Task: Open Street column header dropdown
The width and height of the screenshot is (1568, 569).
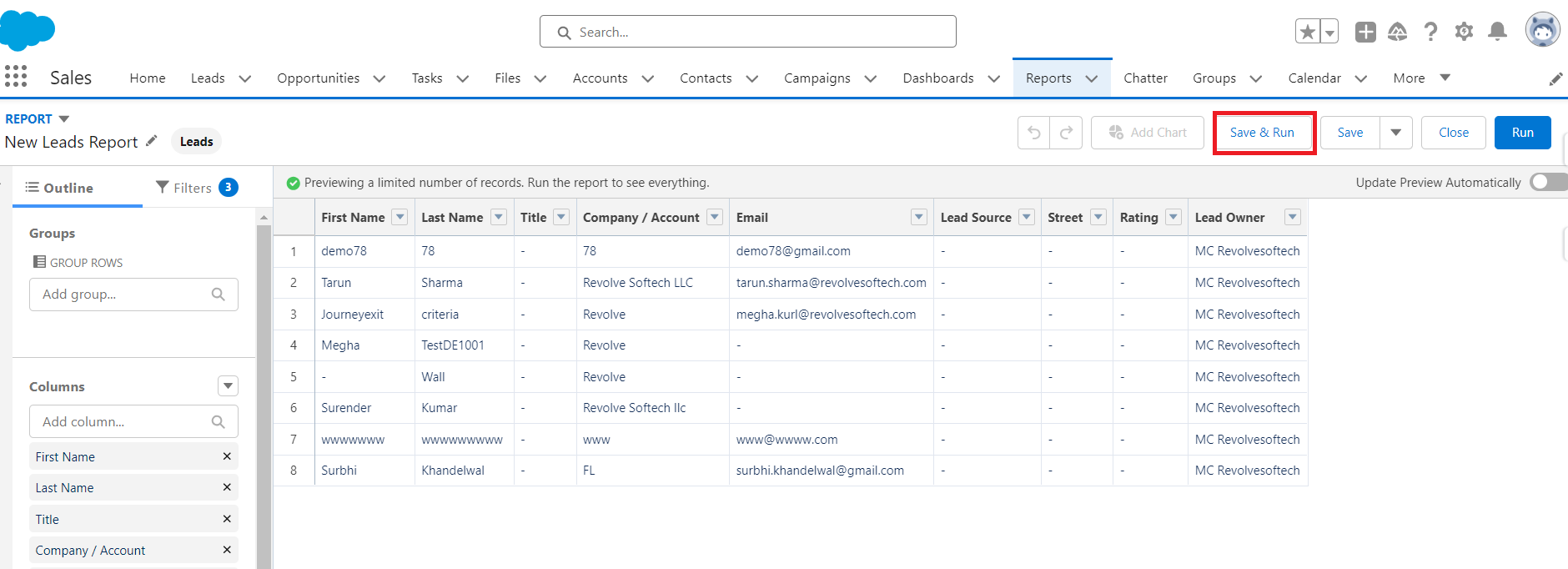Action: (x=1098, y=217)
